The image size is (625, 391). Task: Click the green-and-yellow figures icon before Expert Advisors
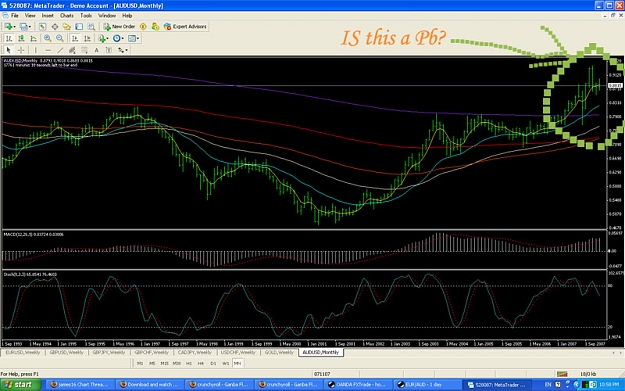(155, 27)
